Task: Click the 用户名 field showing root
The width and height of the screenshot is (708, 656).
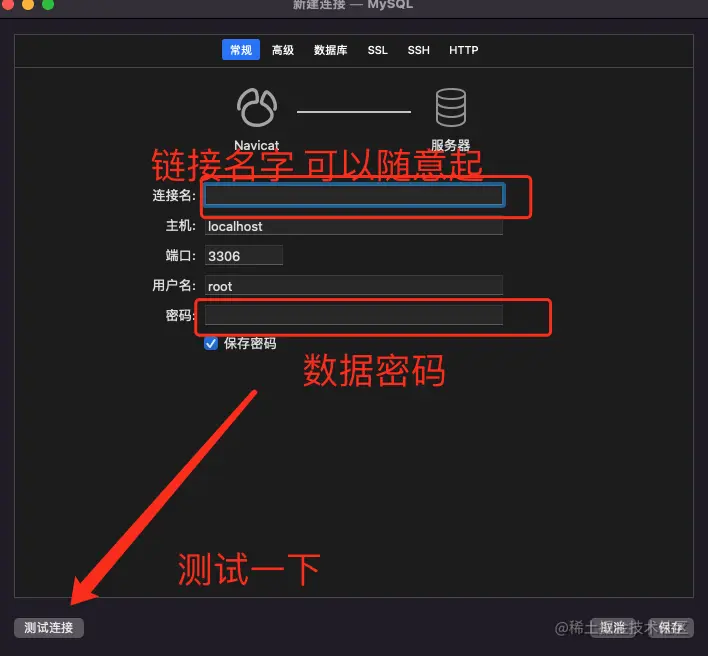Action: point(354,285)
